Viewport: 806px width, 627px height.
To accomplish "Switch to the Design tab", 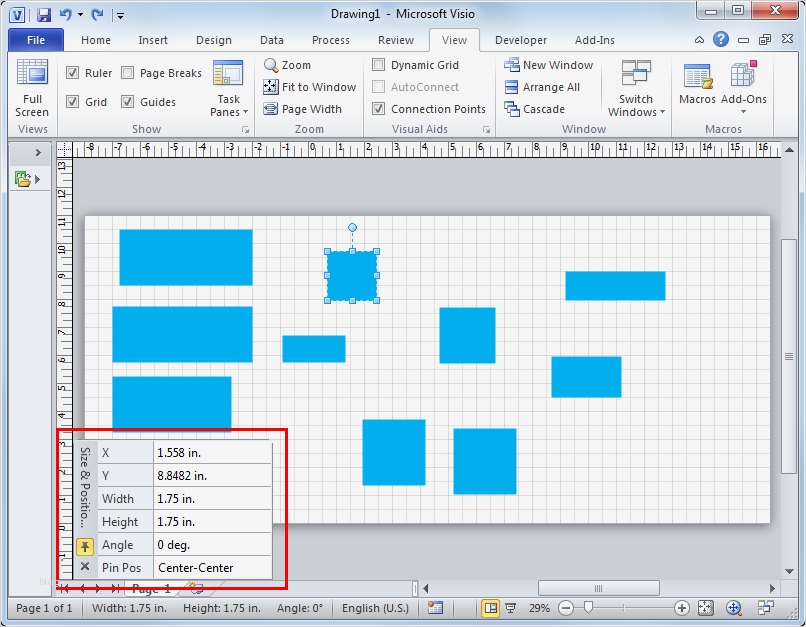I will coord(213,40).
